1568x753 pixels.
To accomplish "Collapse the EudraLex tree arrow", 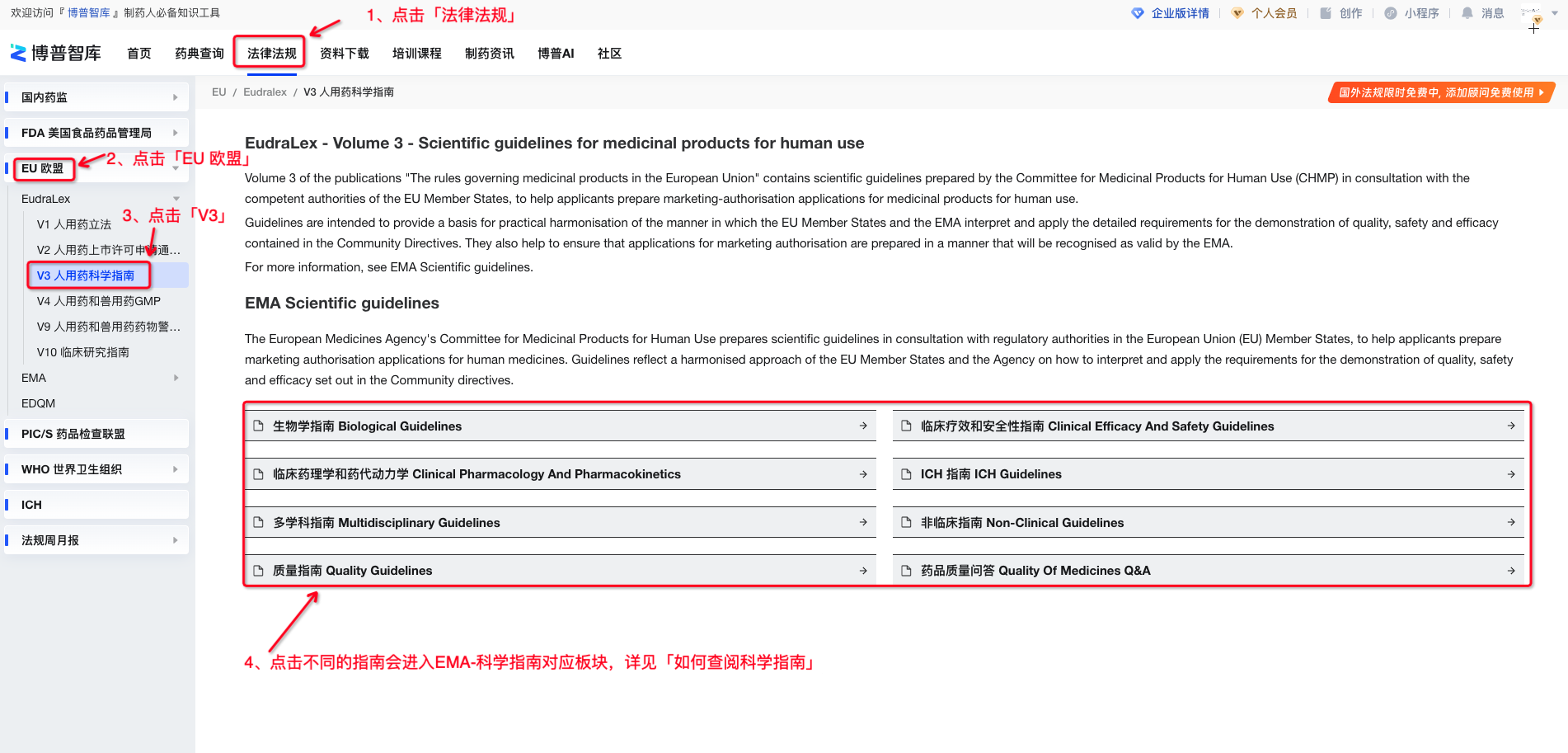I will [x=176, y=199].
